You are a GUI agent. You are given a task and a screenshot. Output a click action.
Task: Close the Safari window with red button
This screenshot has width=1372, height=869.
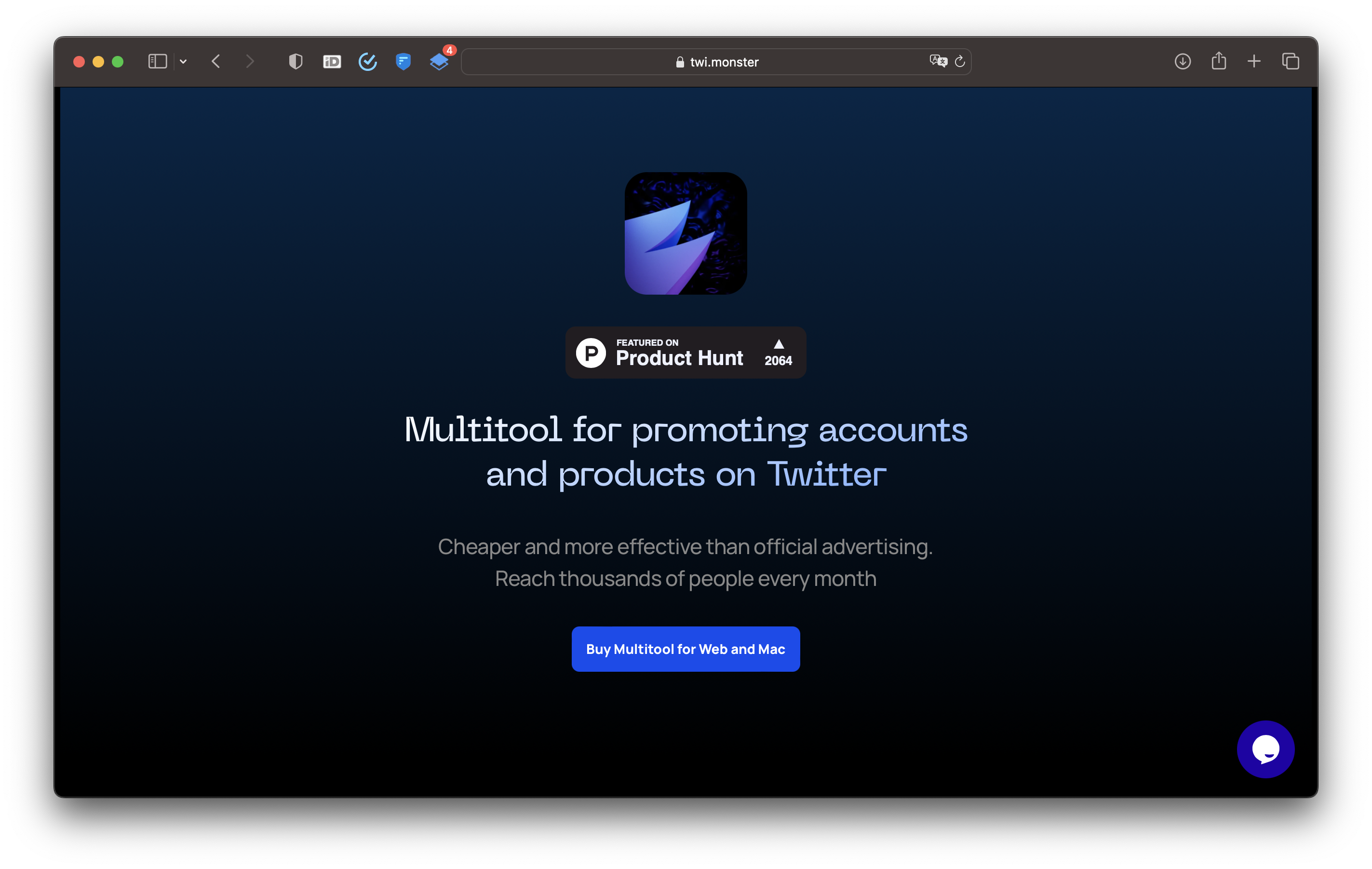click(79, 62)
